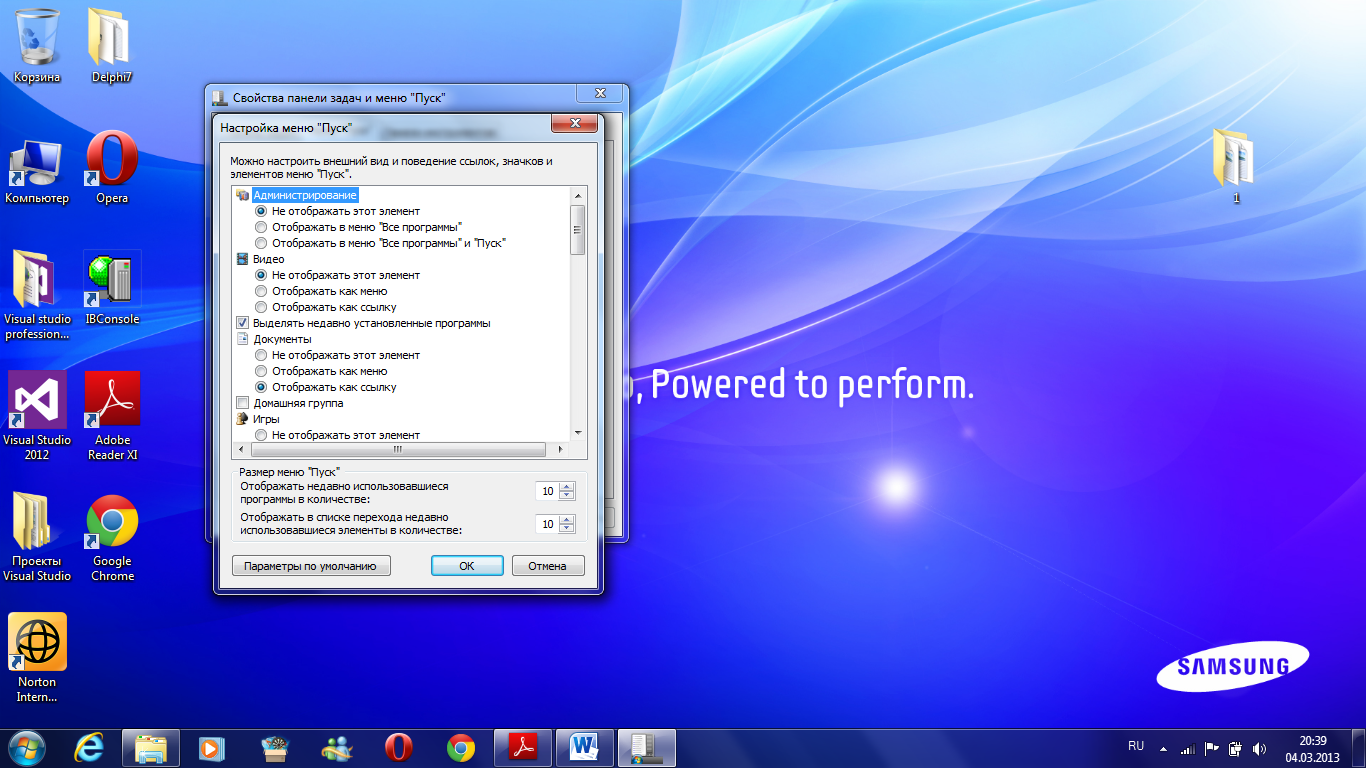Select the Видео list heading

coord(268,259)
